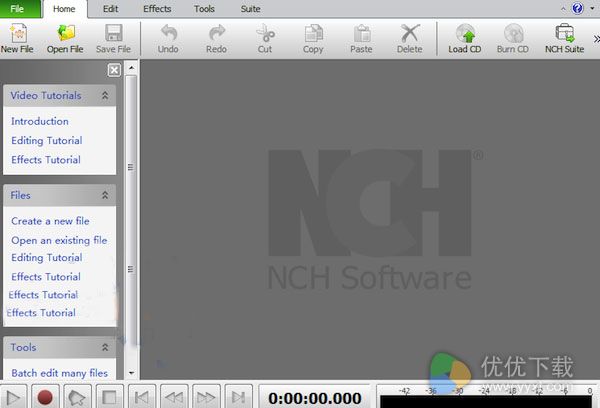Screen dimensions: 600x408
Task: Click the Delete X icon
Action: click(x=410, y=33)
